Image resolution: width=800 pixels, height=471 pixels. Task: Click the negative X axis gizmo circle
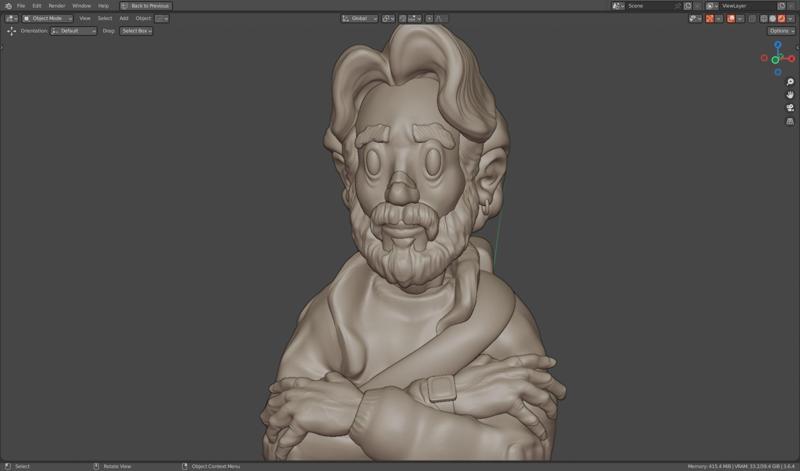[x=764, y=58]
